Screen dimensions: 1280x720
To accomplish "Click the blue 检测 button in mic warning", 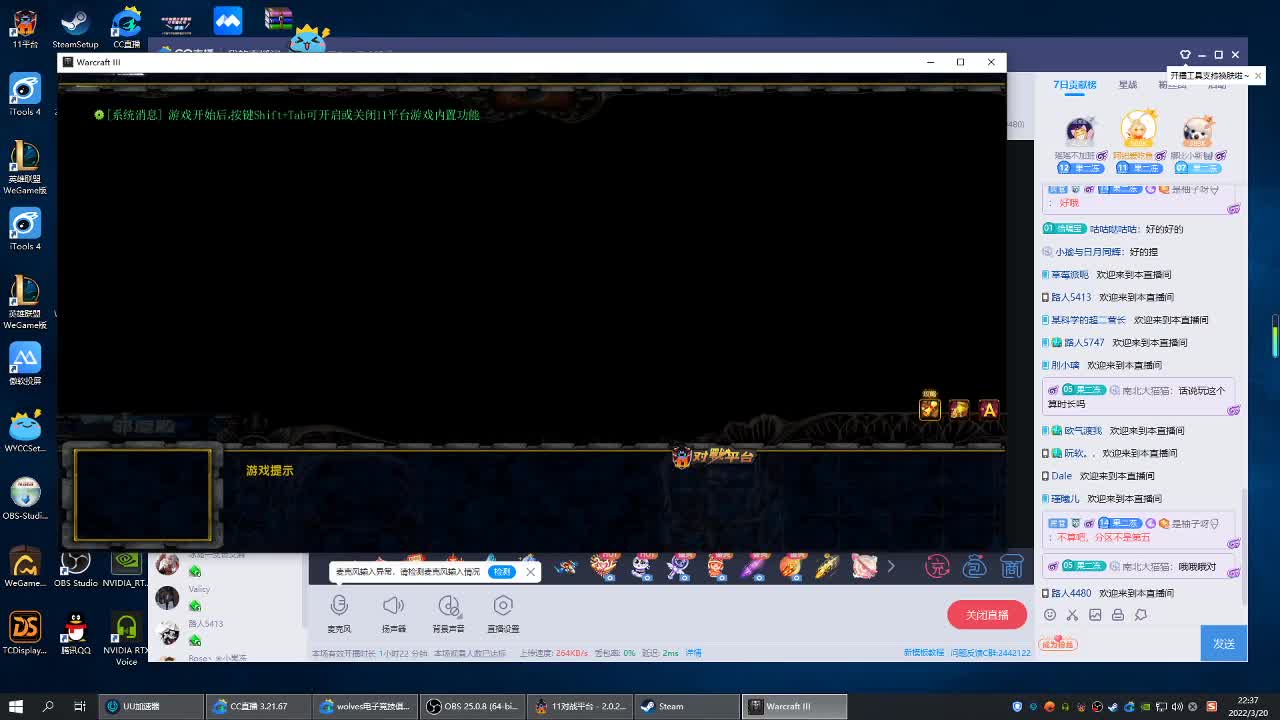I will click(x=502, y=572).
